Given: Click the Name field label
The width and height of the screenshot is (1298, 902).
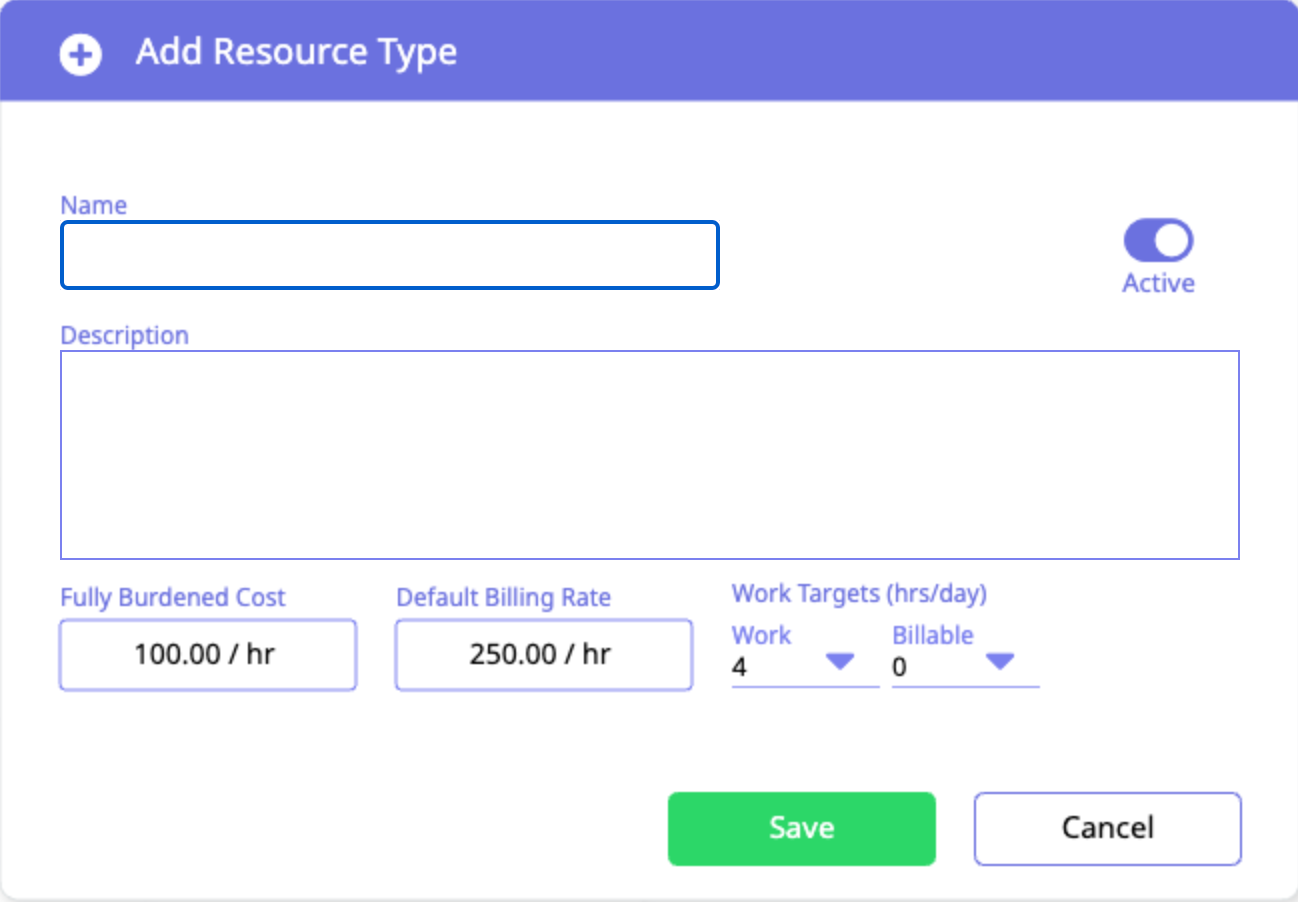Looking at the screenshot, I should pos(94,205).
